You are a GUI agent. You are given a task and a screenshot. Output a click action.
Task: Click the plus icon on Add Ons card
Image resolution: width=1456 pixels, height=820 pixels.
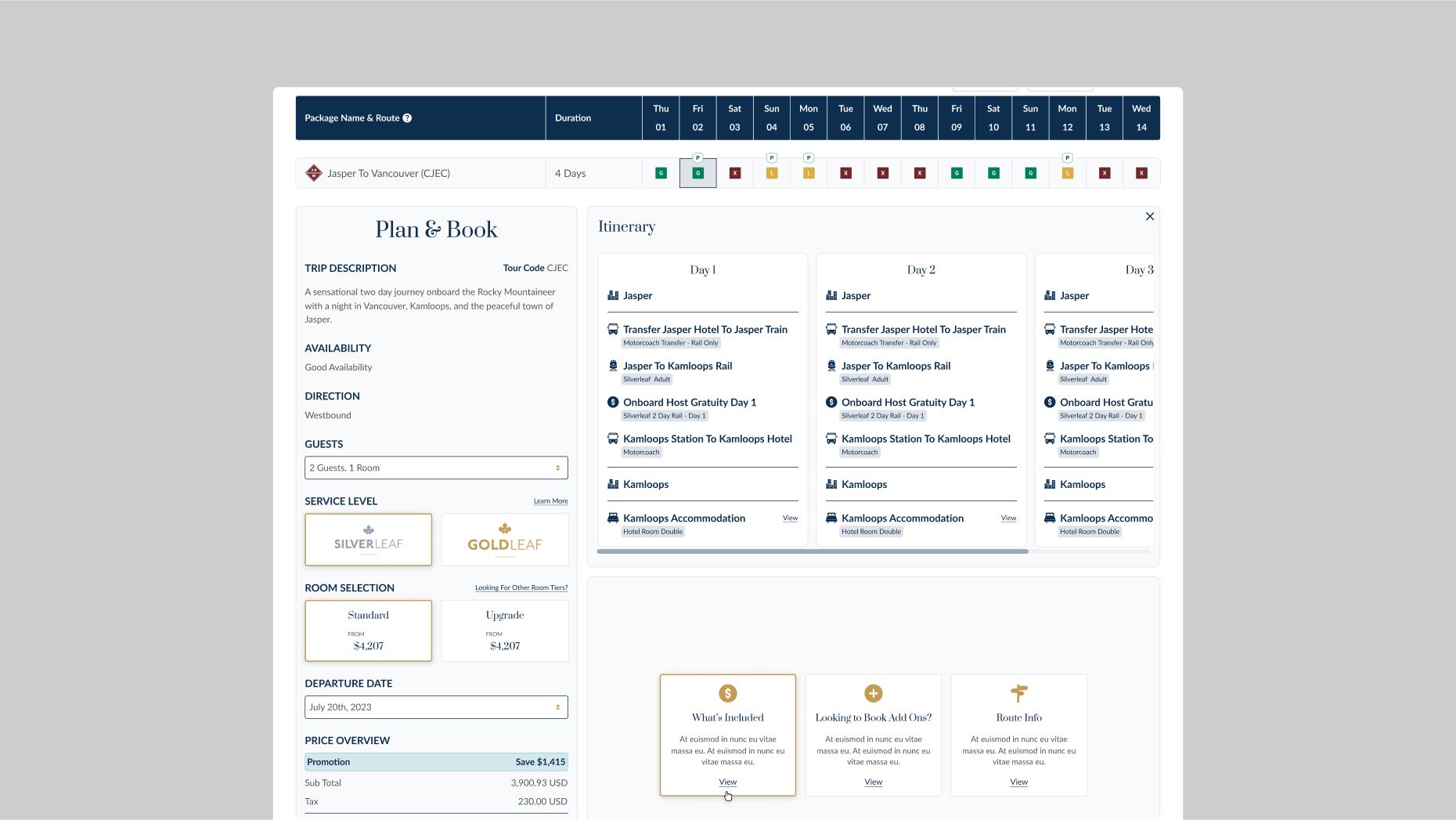coord(874,693)
